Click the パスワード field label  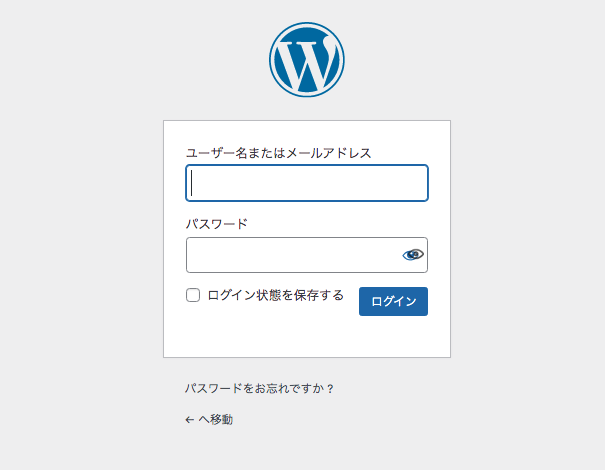(216, 224)
